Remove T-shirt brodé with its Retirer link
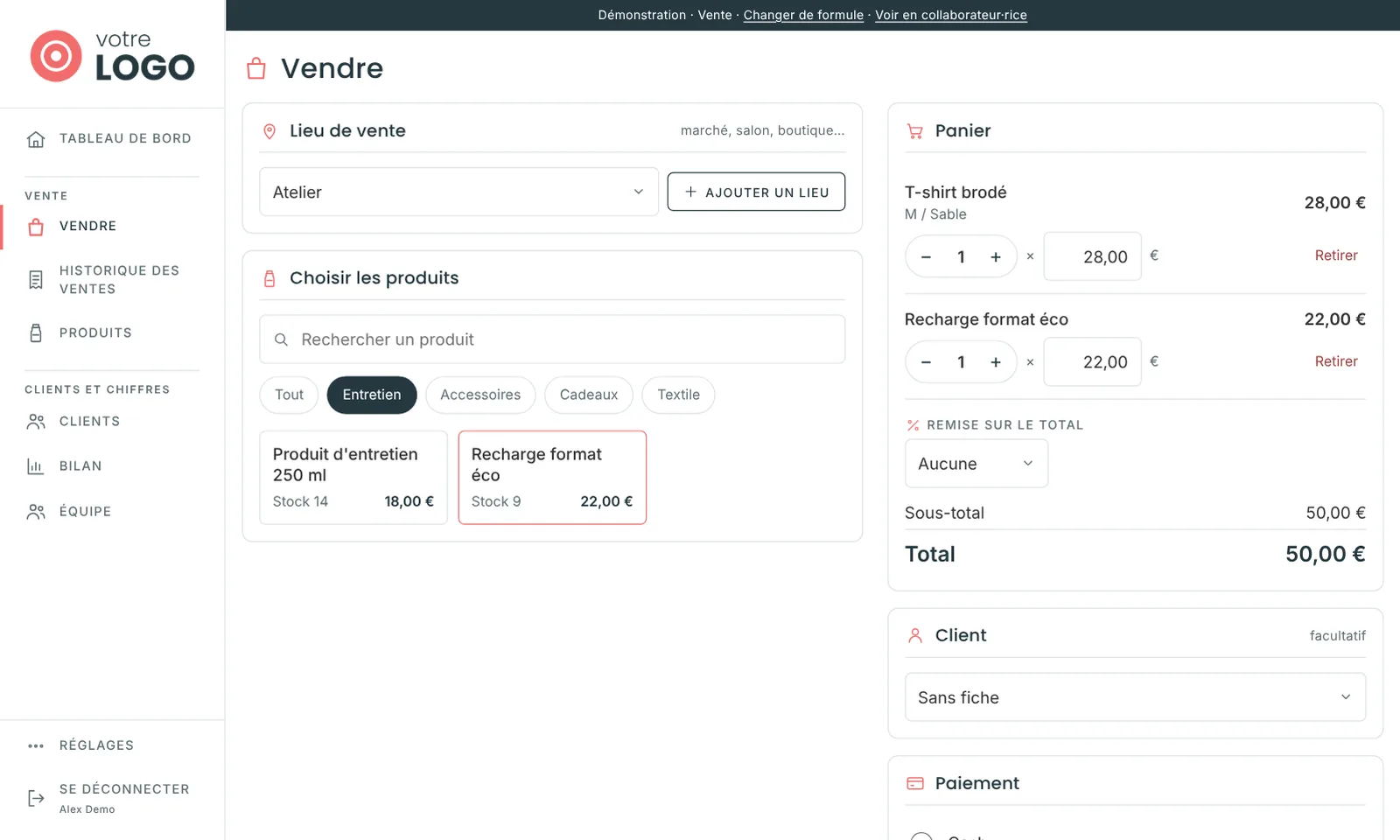 [x=1336, y=255]
